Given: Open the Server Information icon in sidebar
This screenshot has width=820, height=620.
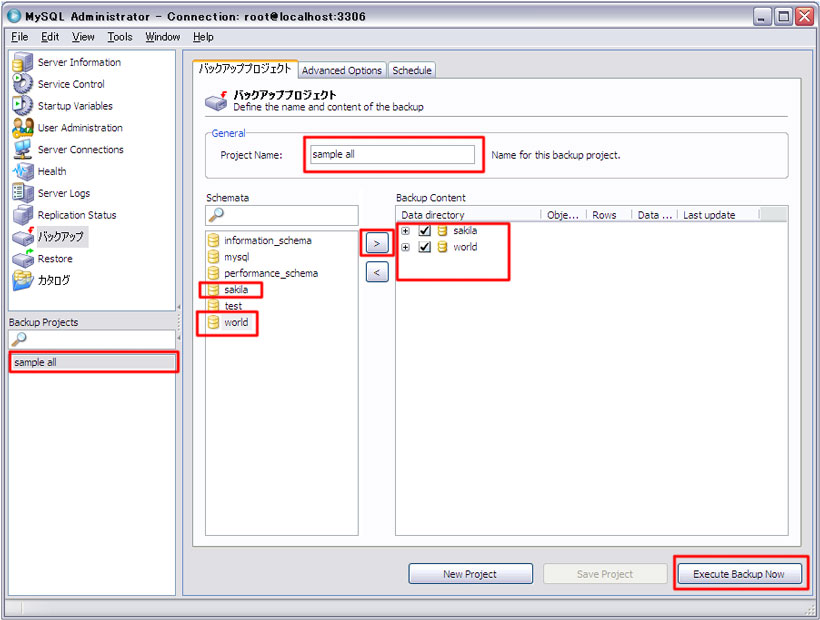Looking at the screenshot, I should [x=22, y=62].
